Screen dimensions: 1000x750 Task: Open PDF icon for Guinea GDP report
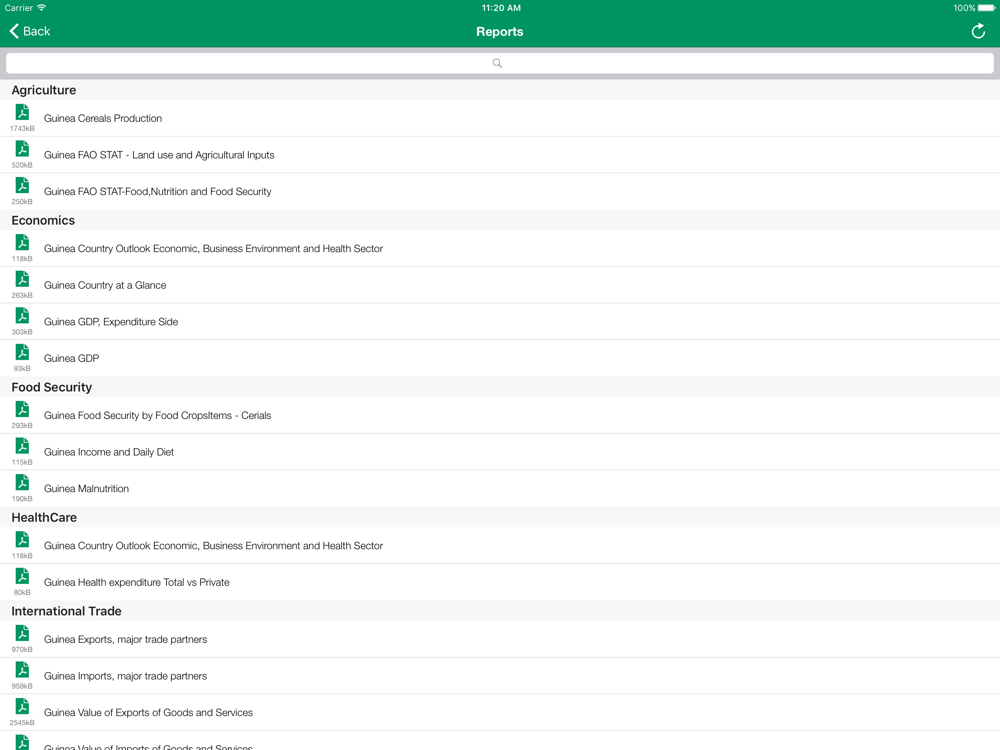click(x=22, y=352)
